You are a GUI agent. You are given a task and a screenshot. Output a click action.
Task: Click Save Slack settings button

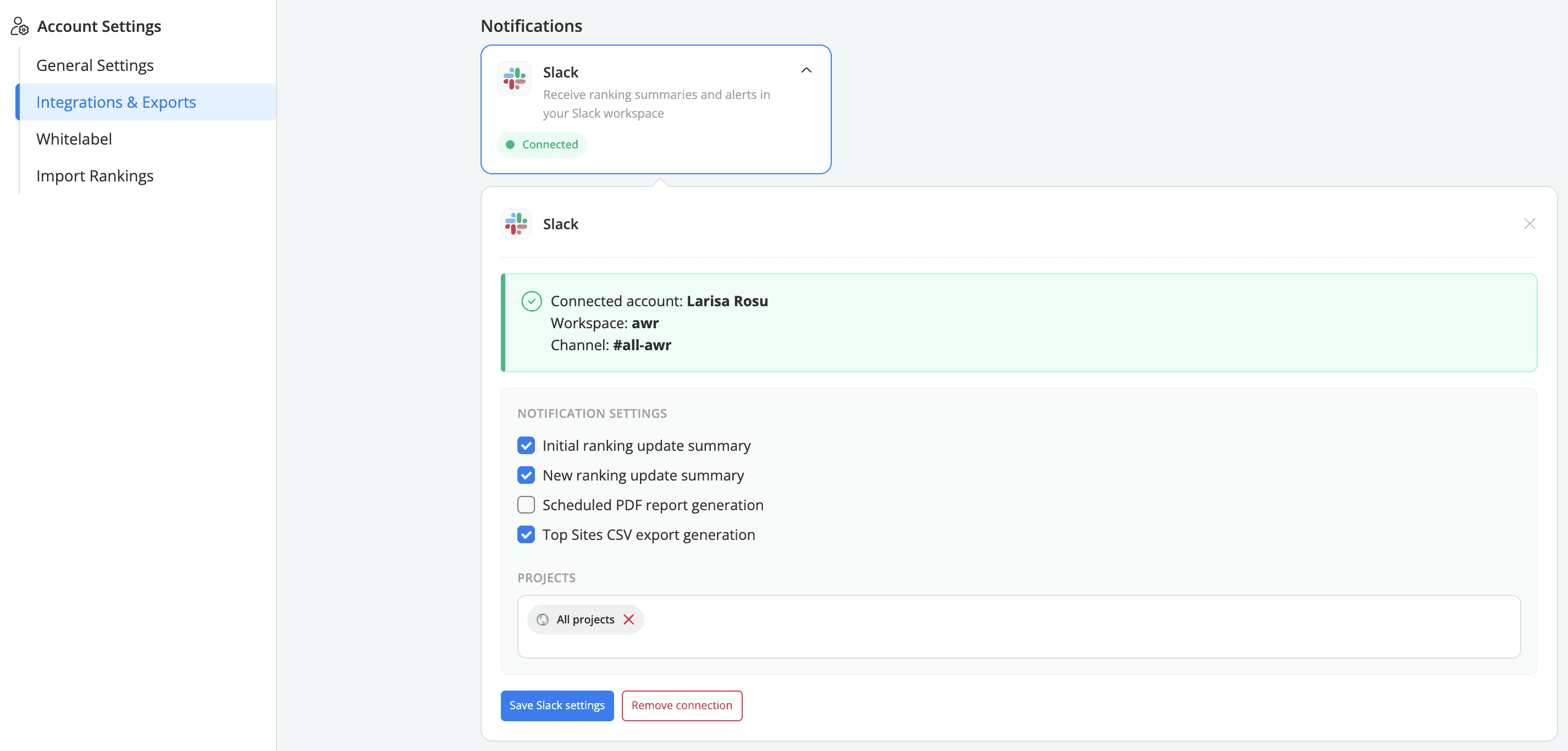point(557,705)
